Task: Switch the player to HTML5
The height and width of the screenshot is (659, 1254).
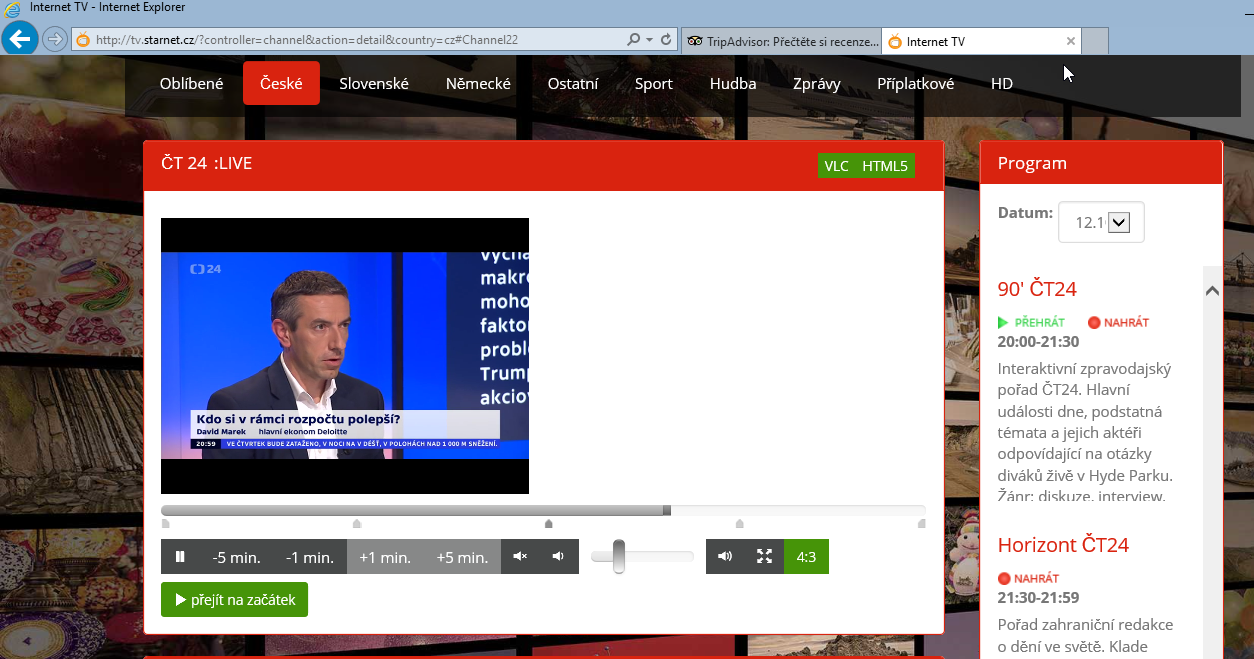Action: click(x=885, y=166)
